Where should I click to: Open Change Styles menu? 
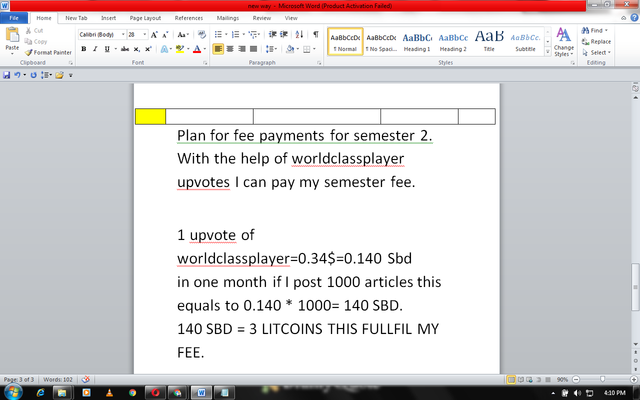pos(564,42)
